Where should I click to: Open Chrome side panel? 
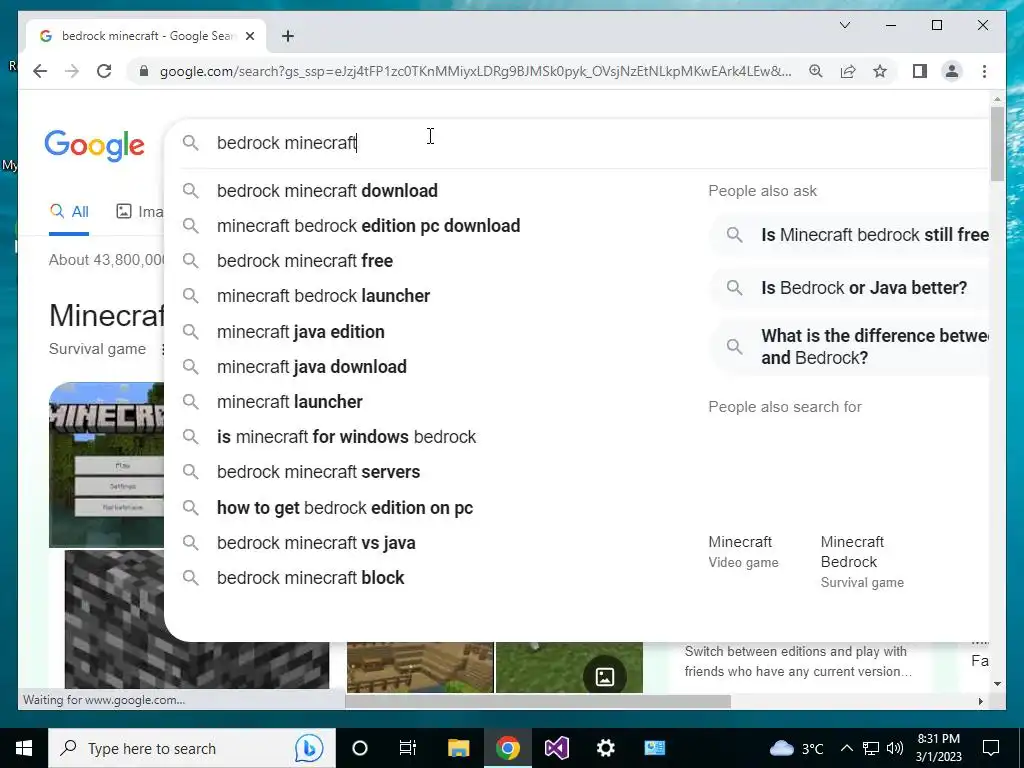[920, 71]
